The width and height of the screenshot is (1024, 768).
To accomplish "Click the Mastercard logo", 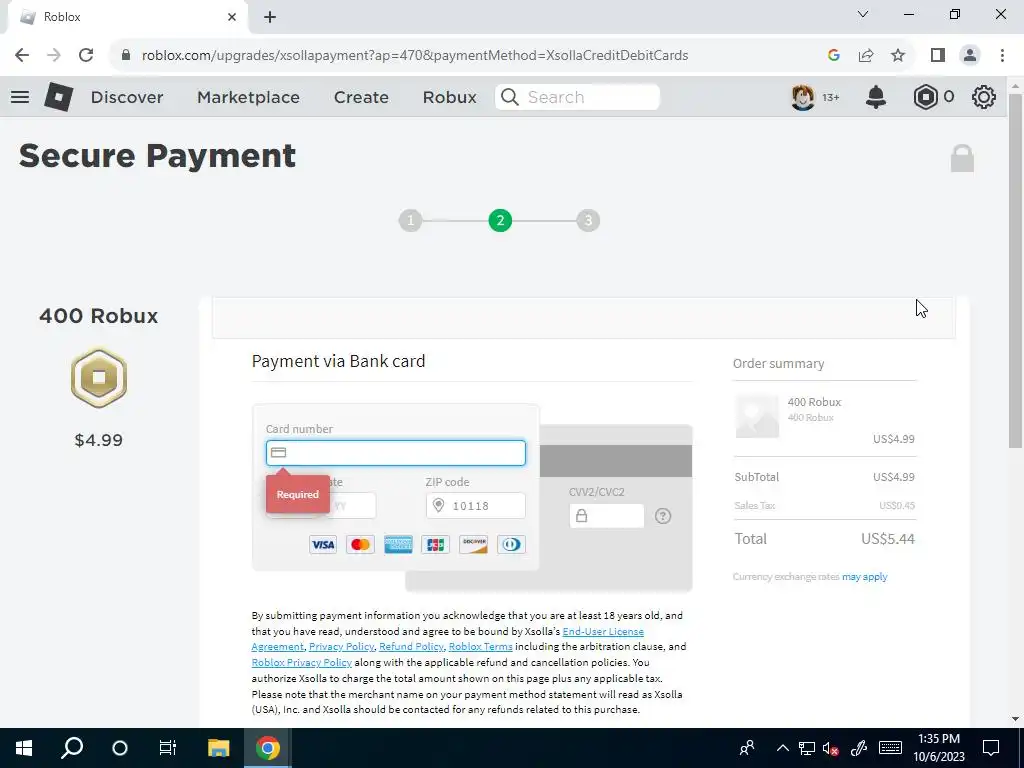I will pyautogui.click(x=360, y=545).
